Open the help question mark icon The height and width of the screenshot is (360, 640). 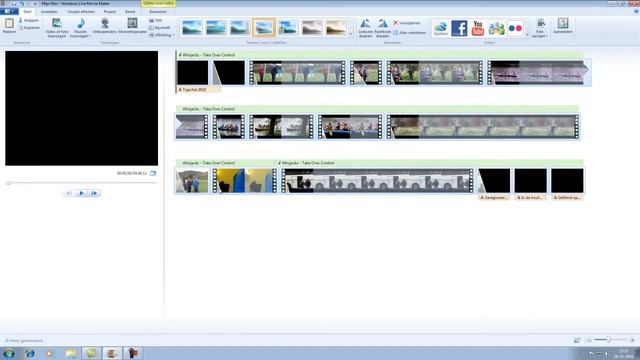636,11
